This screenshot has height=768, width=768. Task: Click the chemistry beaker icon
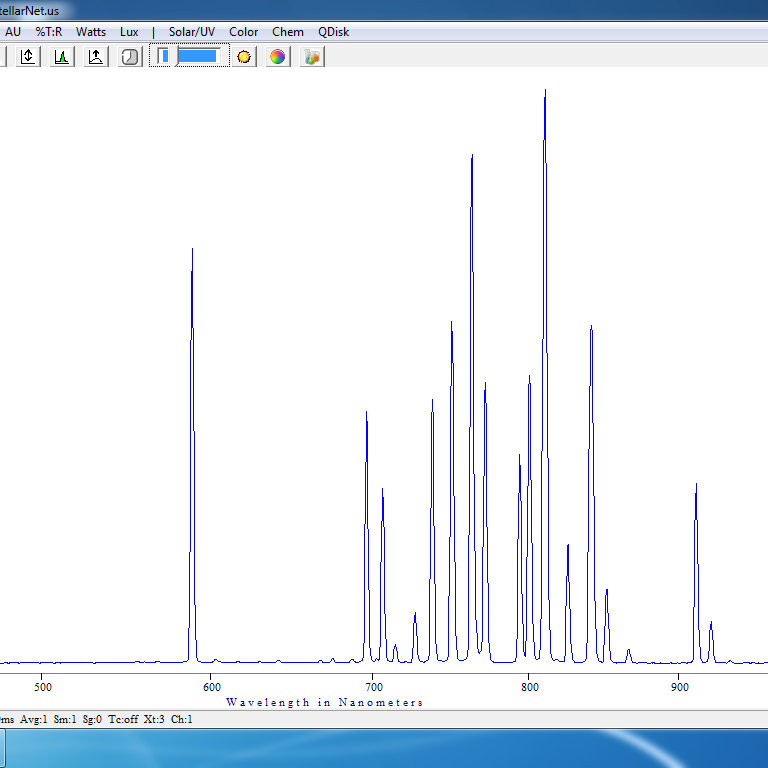(x=312, y=57)
